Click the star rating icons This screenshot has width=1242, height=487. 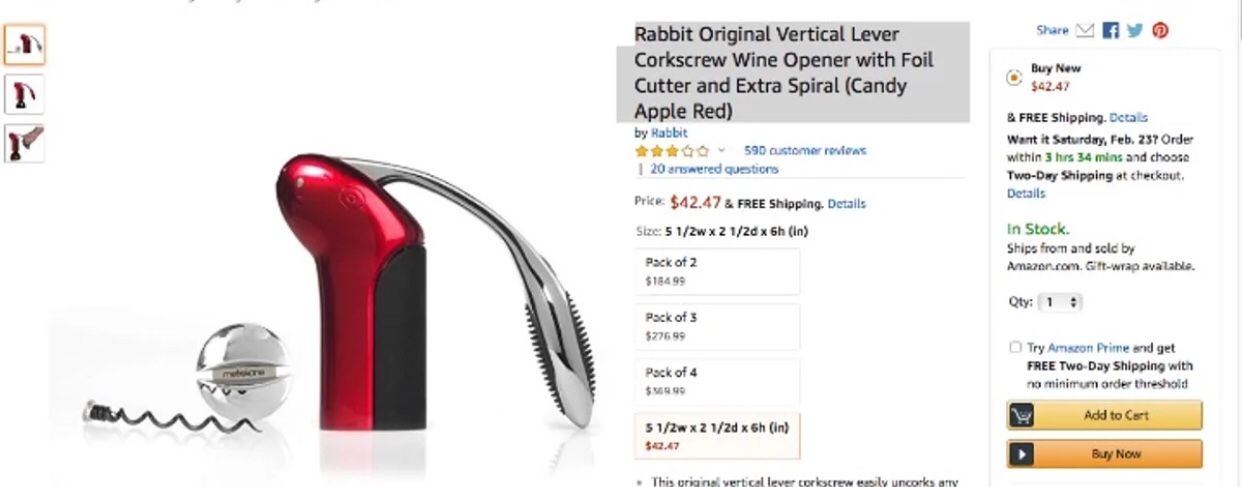coord(672,151)
